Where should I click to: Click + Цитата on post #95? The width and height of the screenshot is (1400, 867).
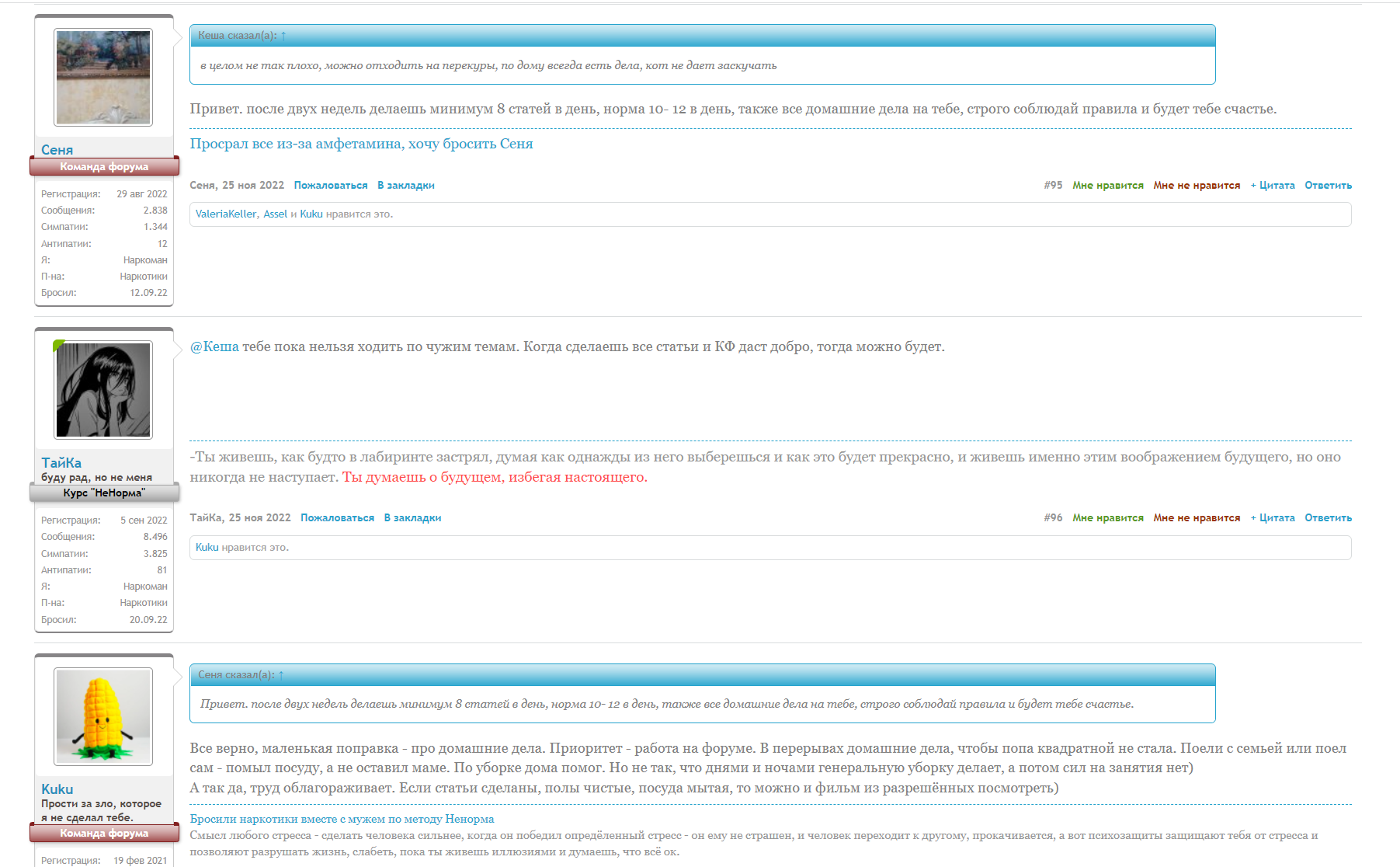pyautogui.click(x=1272, y=186)
